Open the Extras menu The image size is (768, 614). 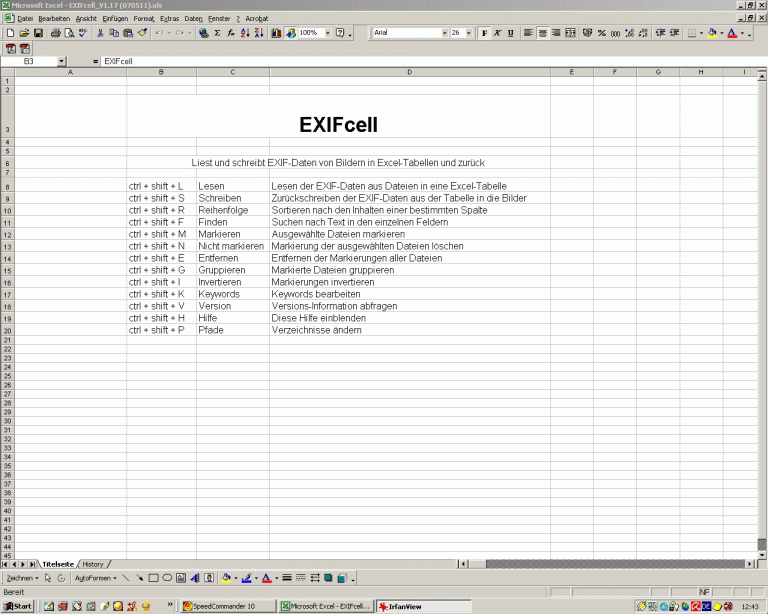coord(169,19)
